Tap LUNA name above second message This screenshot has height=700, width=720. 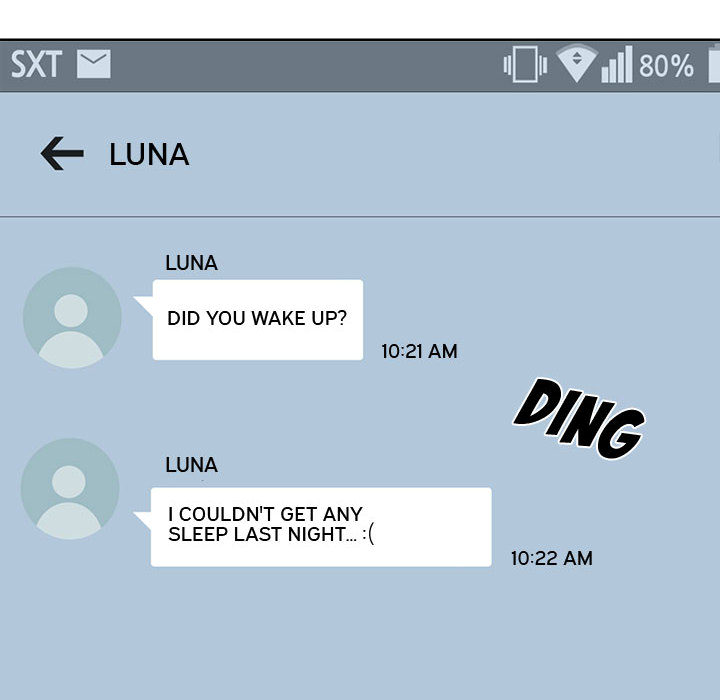191,465
